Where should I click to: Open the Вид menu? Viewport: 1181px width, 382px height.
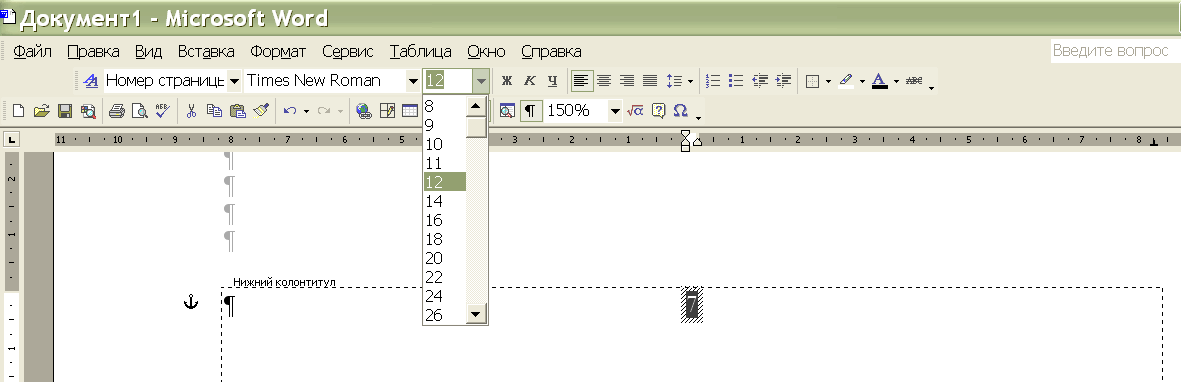149,52
